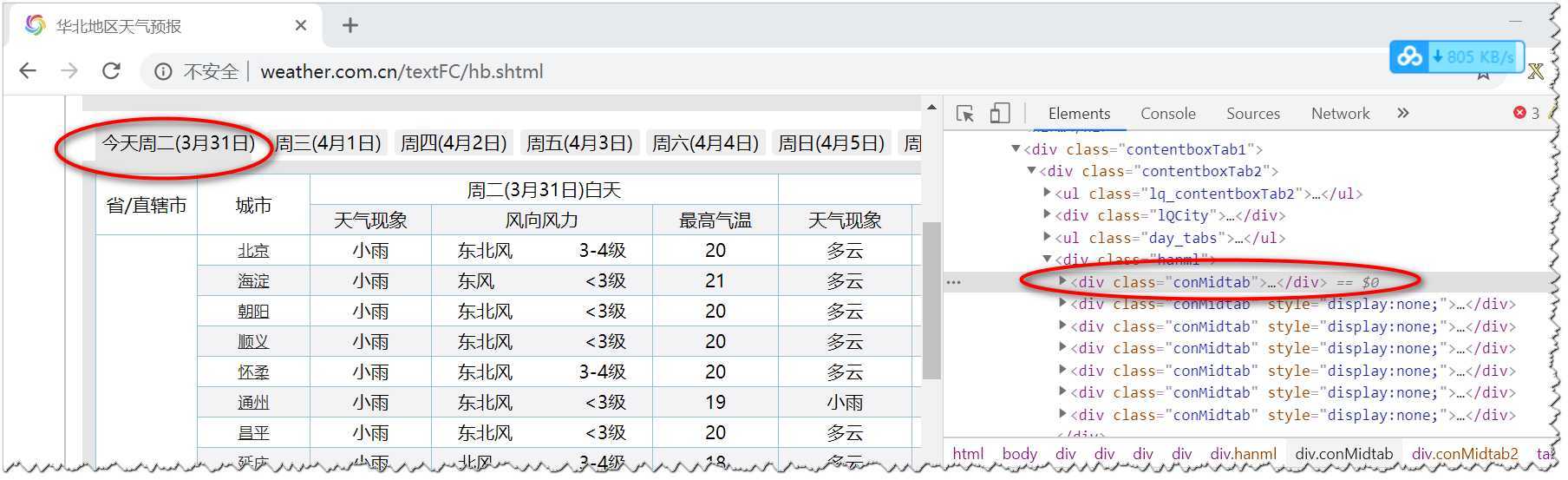Open the 朝阳 city link
The width and height of the screenshot is (1568, 480).
(x=253, y=312)
